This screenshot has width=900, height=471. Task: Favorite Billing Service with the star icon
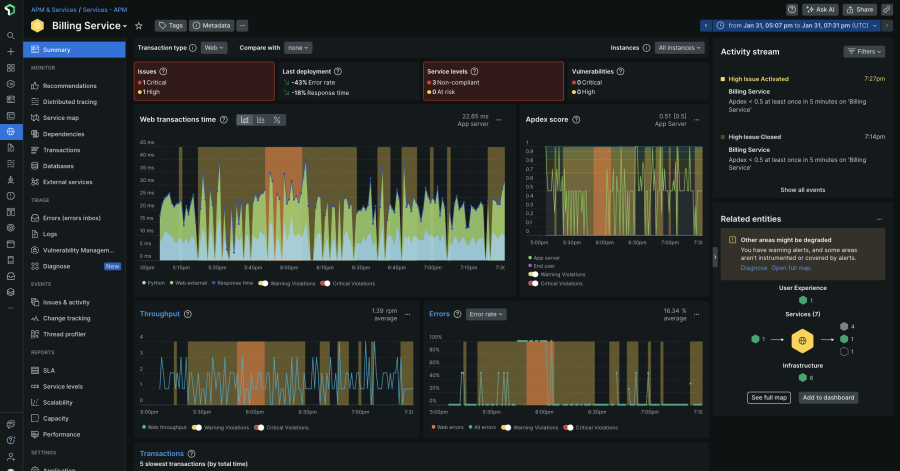tap(138, 25)
